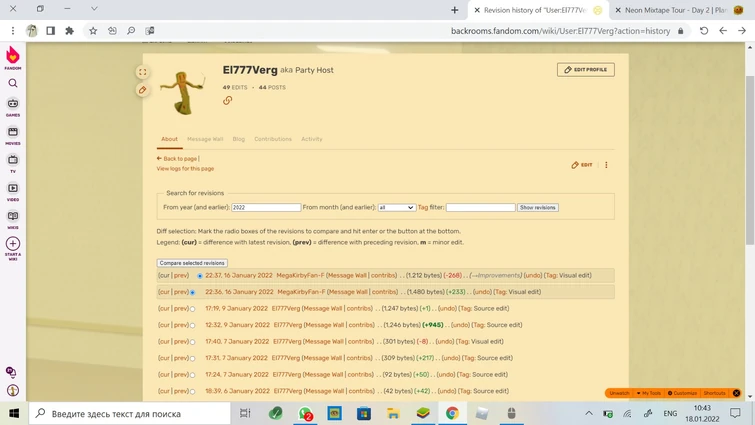Click the expand page width icon
This screenshot has height=425, width=755.
pyautogui.click(x=143, y=72)
